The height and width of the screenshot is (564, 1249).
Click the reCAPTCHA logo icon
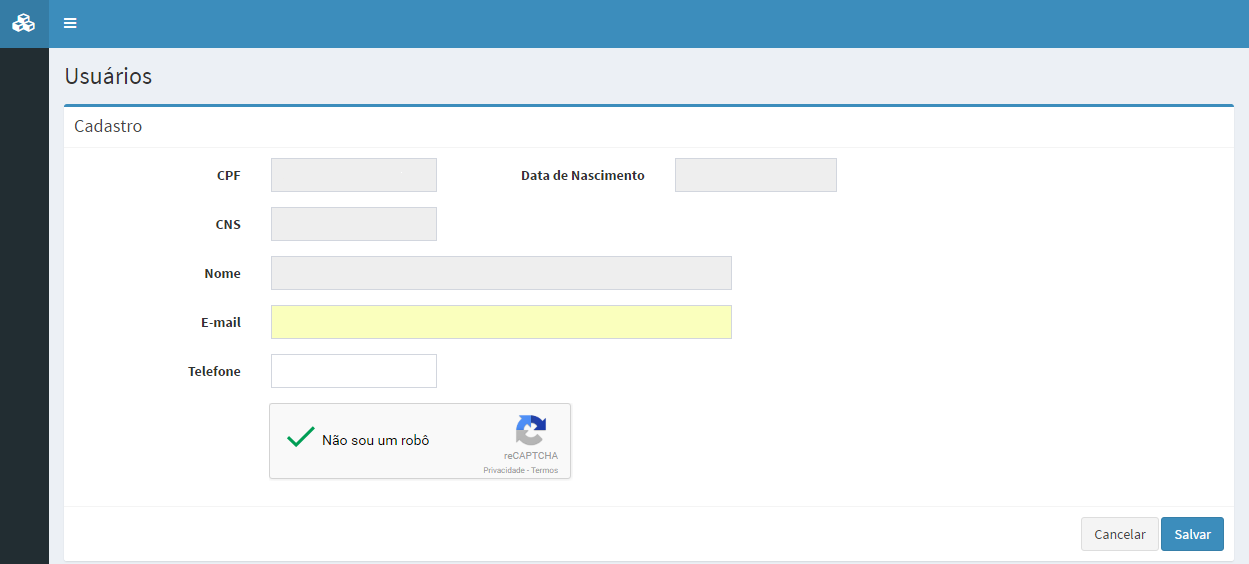click(x=531, y=431)
